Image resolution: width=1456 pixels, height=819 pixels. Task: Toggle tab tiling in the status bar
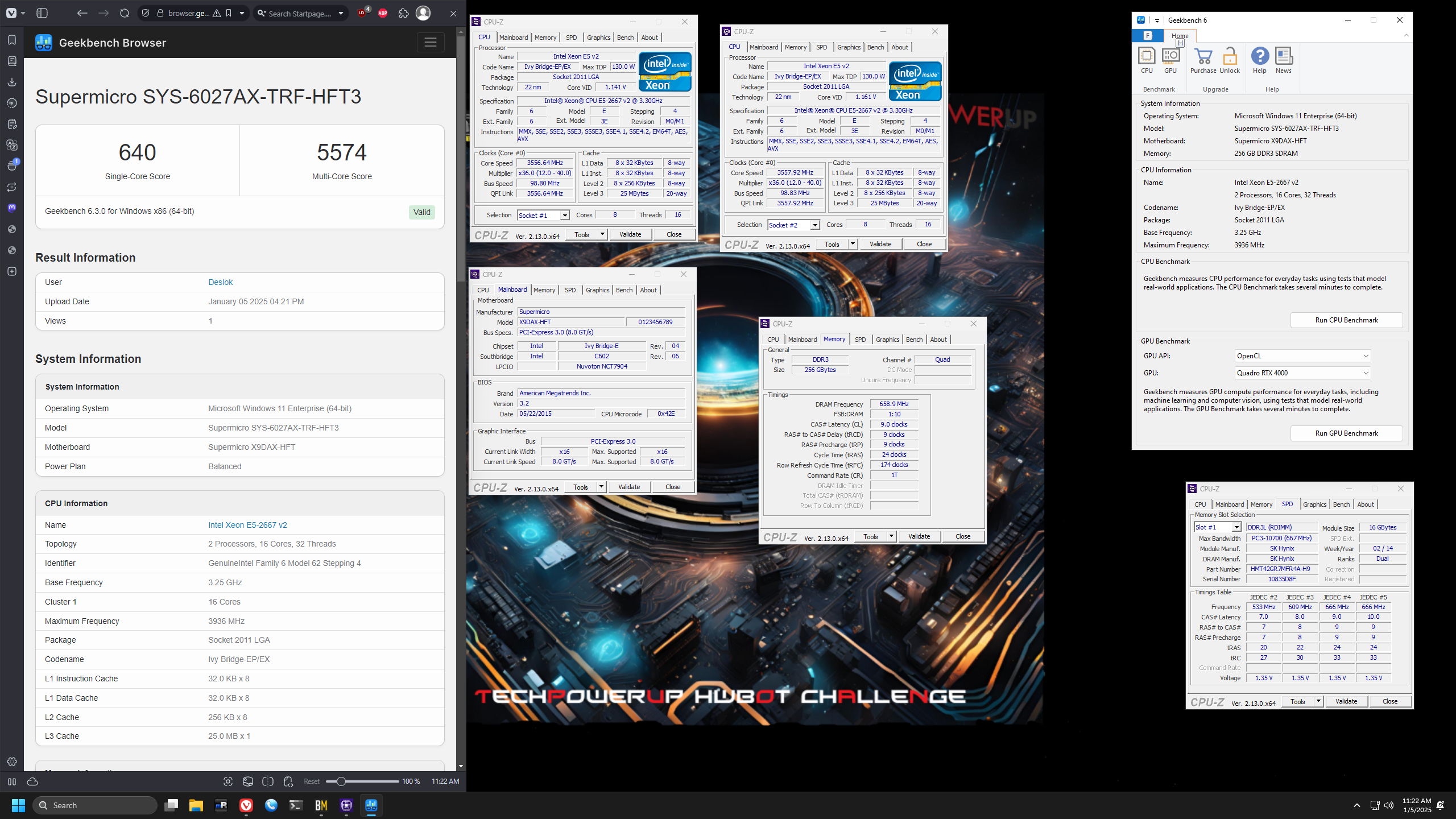pyautogui.click(x=268, y=781)
